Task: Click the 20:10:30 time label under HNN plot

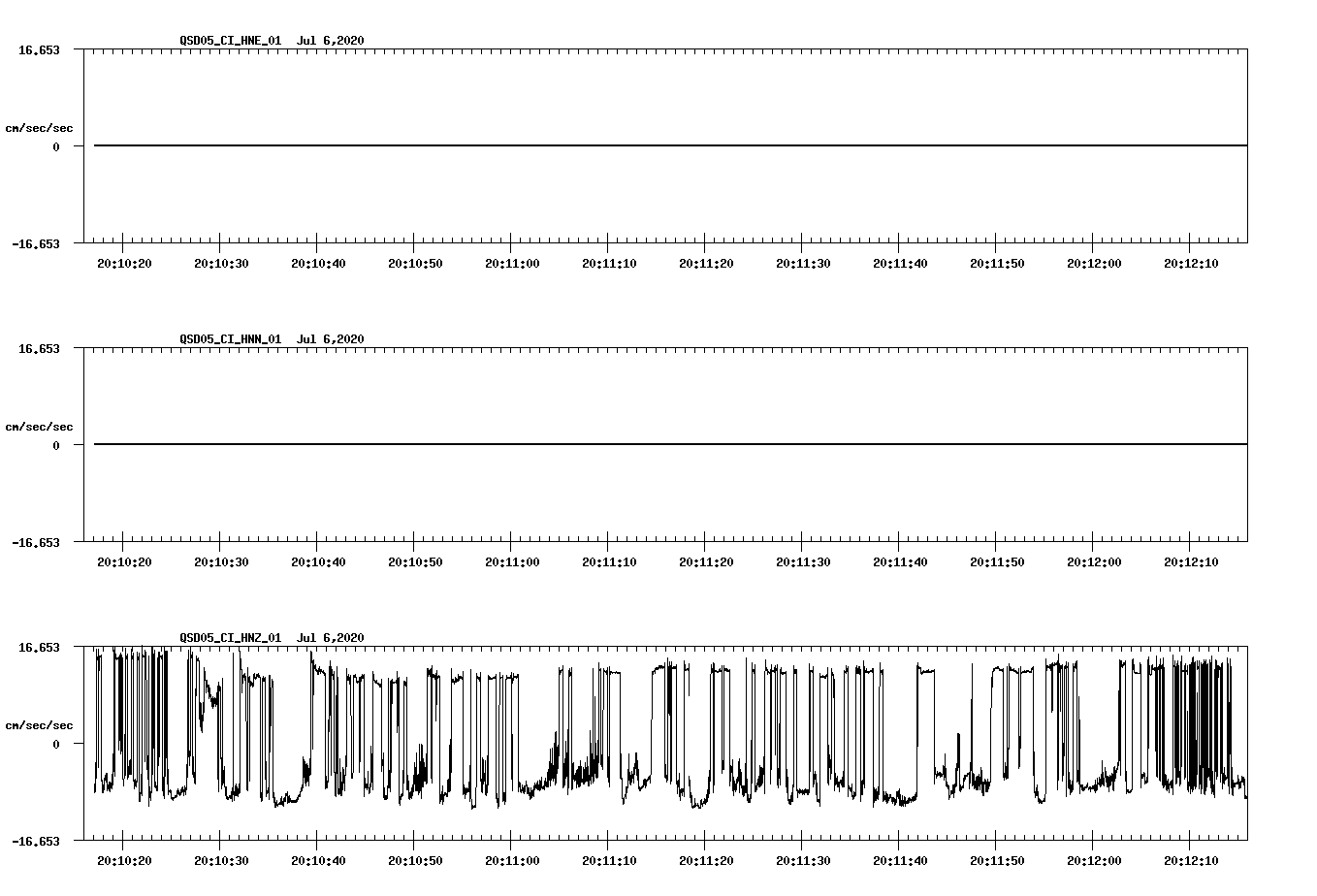Action: [221, 561]
